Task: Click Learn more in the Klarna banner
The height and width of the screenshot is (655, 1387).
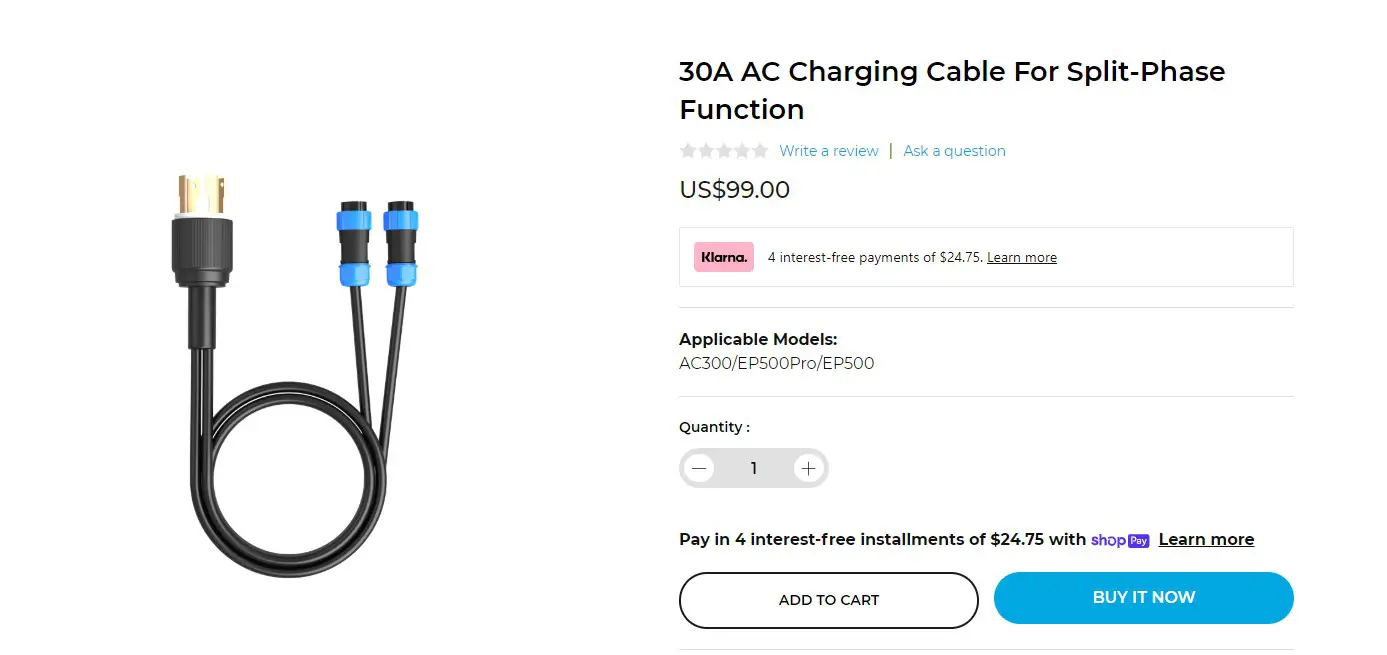Action: point(1021,258)
